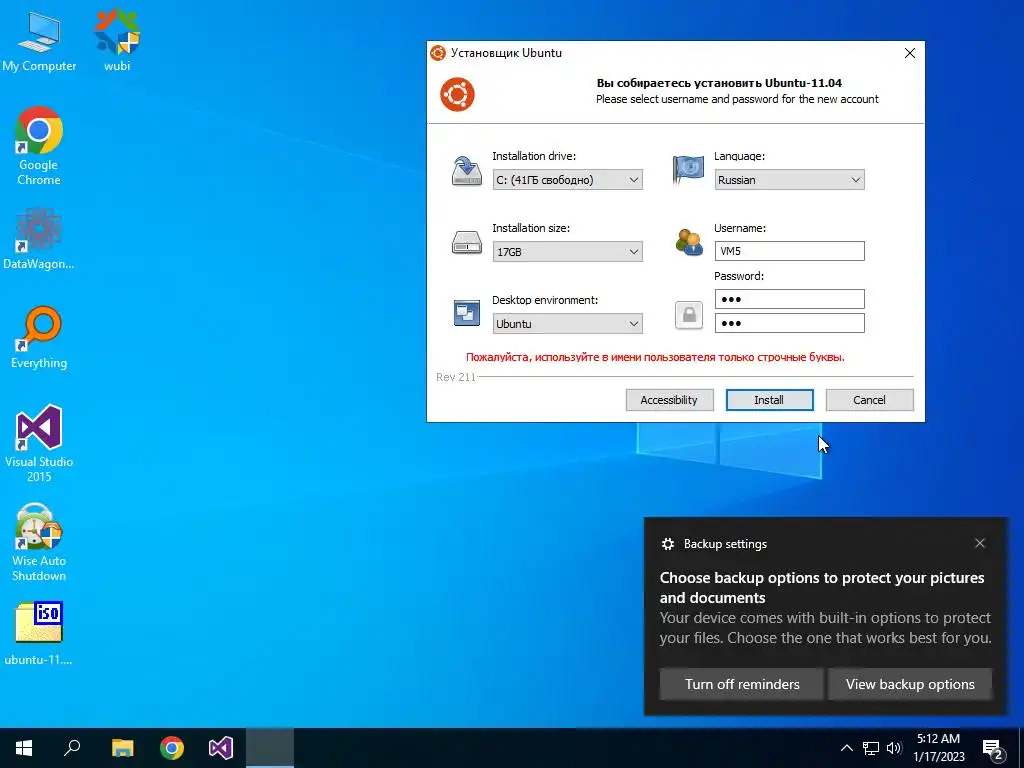This screenshot has width=1024, height=768.
Task: Click the desktop environment icon
Action: click(x=466, y=313)
